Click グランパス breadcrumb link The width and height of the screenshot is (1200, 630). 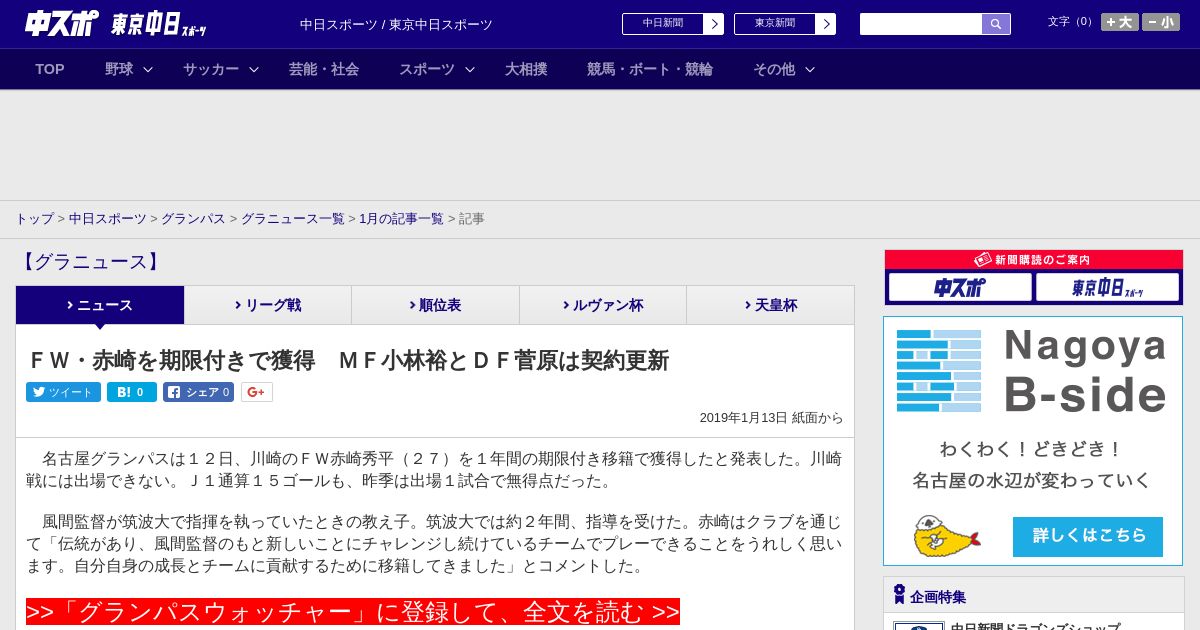(x=193, y=219)
